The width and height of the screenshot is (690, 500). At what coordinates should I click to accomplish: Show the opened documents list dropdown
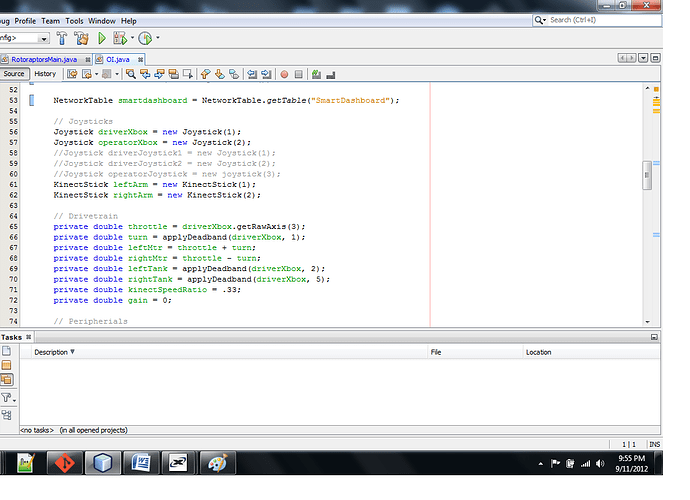point(643,58)
